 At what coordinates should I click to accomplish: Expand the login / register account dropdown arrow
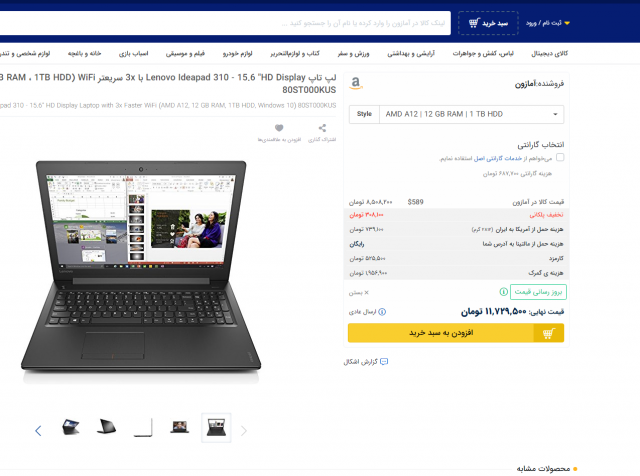click(567, 23)
